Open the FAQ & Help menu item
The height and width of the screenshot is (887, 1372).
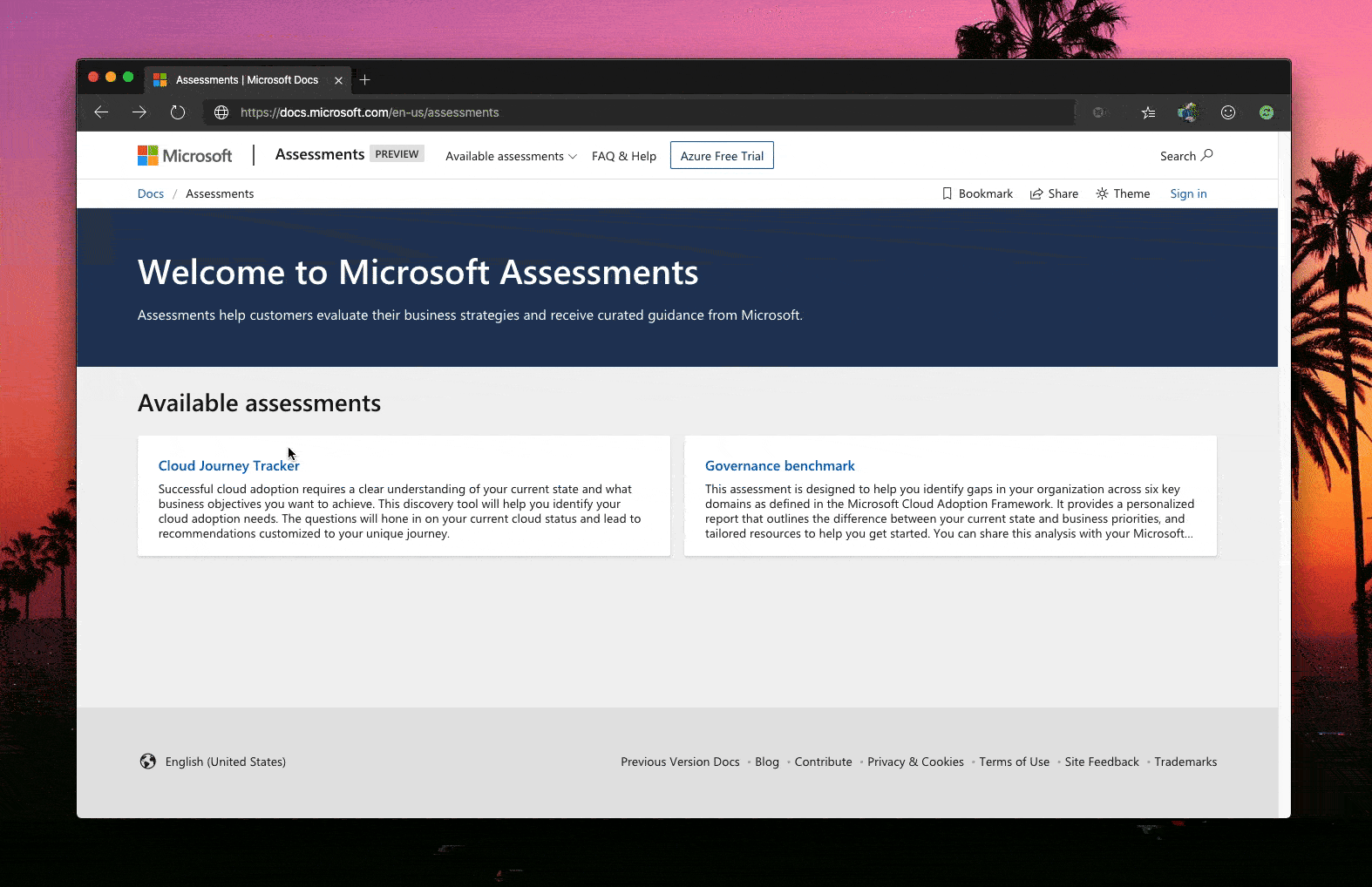624,156
